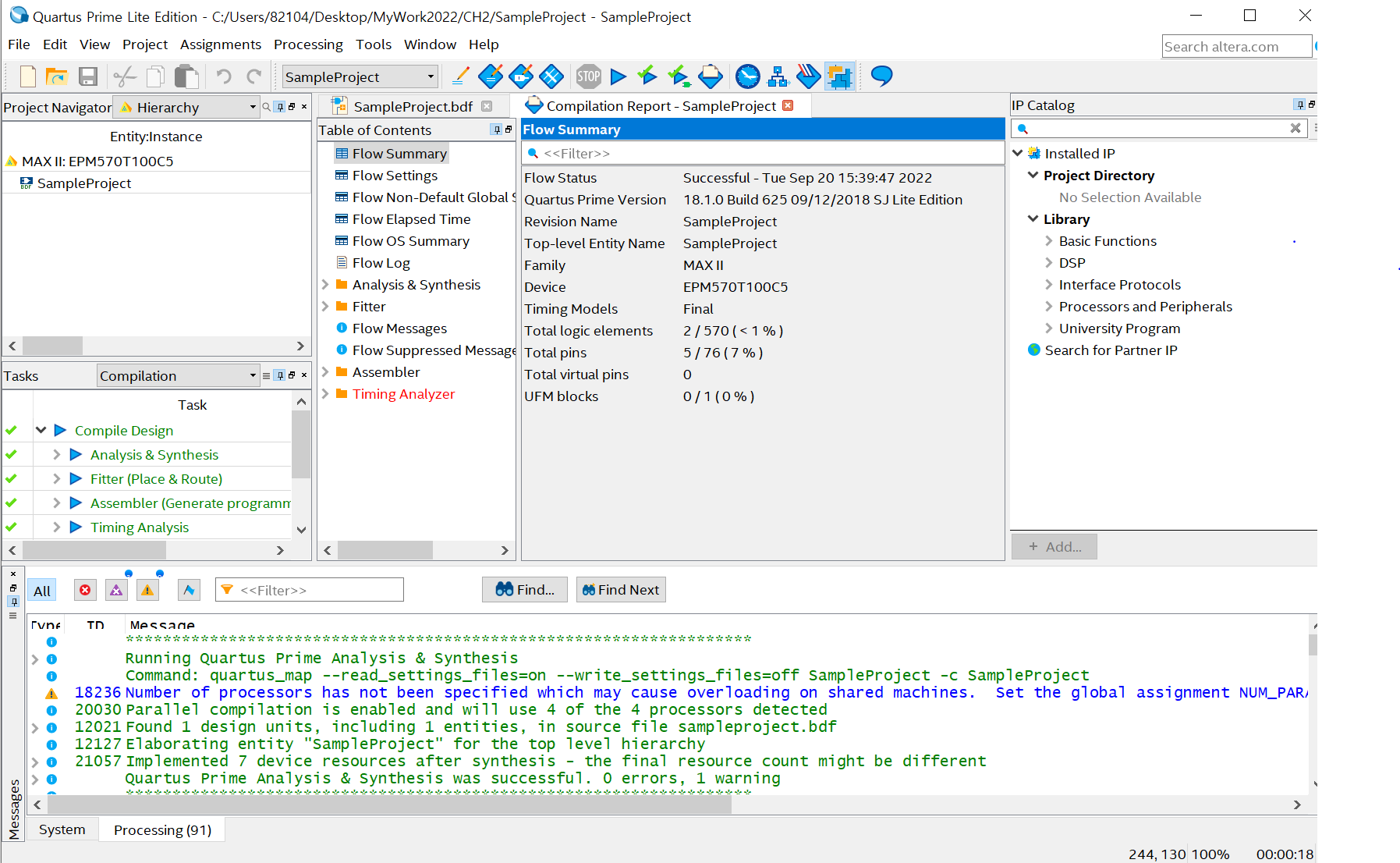Image resolution: width=1400 pixels, height=863 pixels.
Task: Click the blue speech bubble help icon
Action: click(881, 76)
